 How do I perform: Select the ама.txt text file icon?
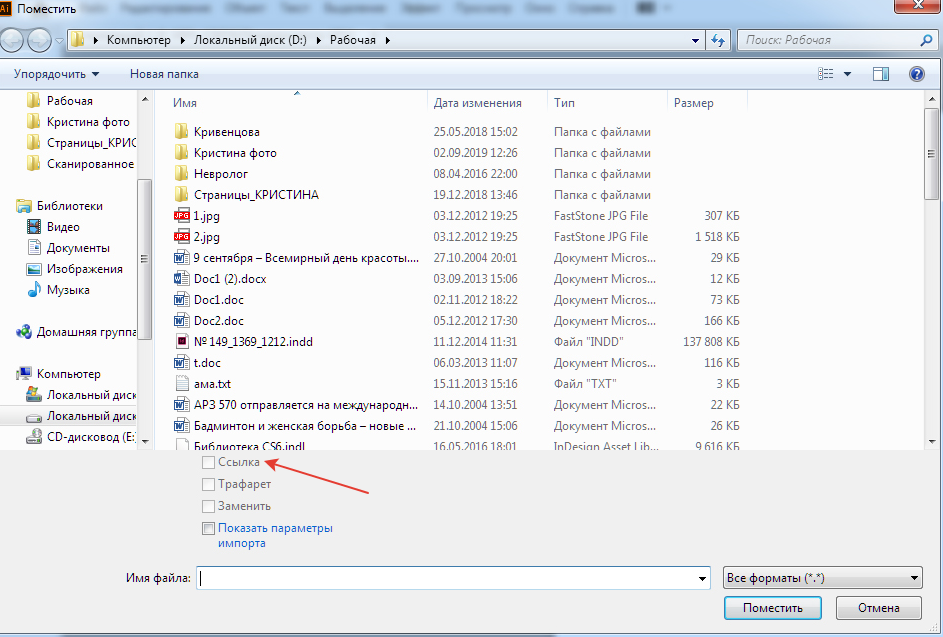coord(182,384)
